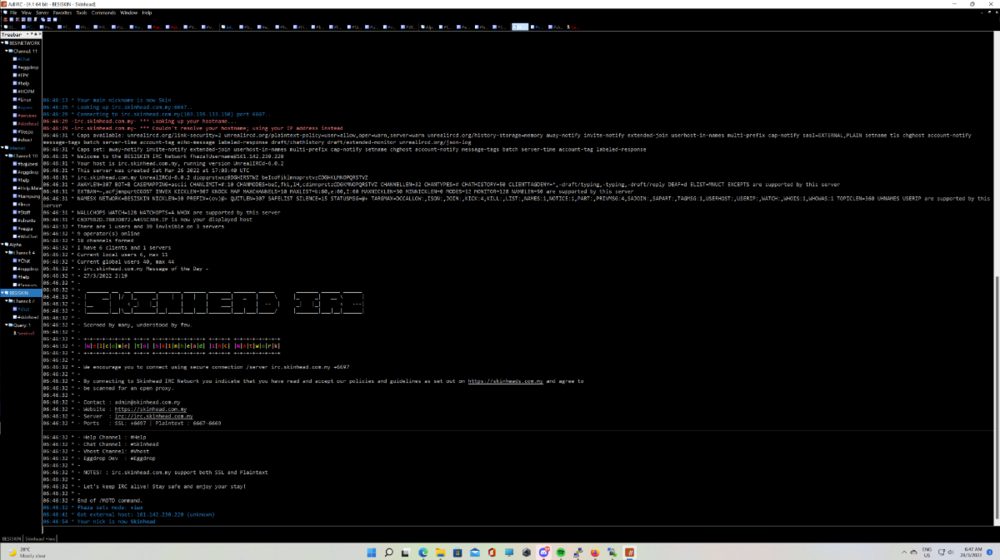Open the Server menu

(x=41, y=13)
